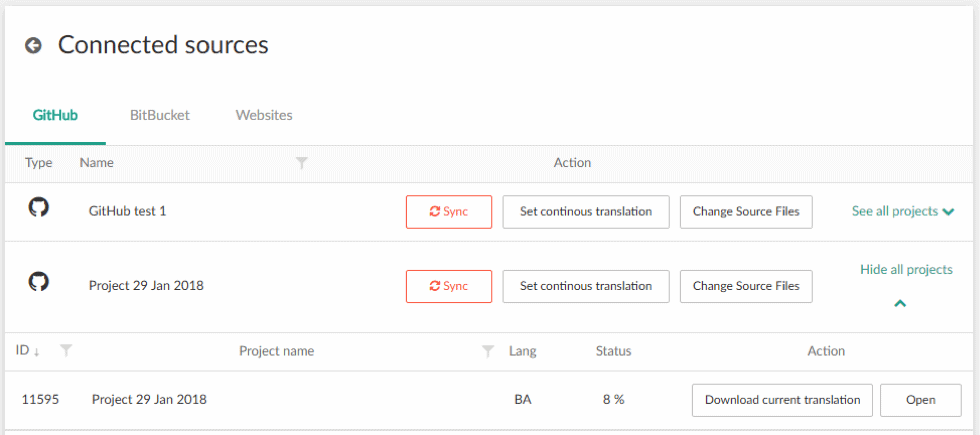The image size is (980, 435).
Task: Expand See all projects for GitHub test 1
Action: click(x=903, y=211)
